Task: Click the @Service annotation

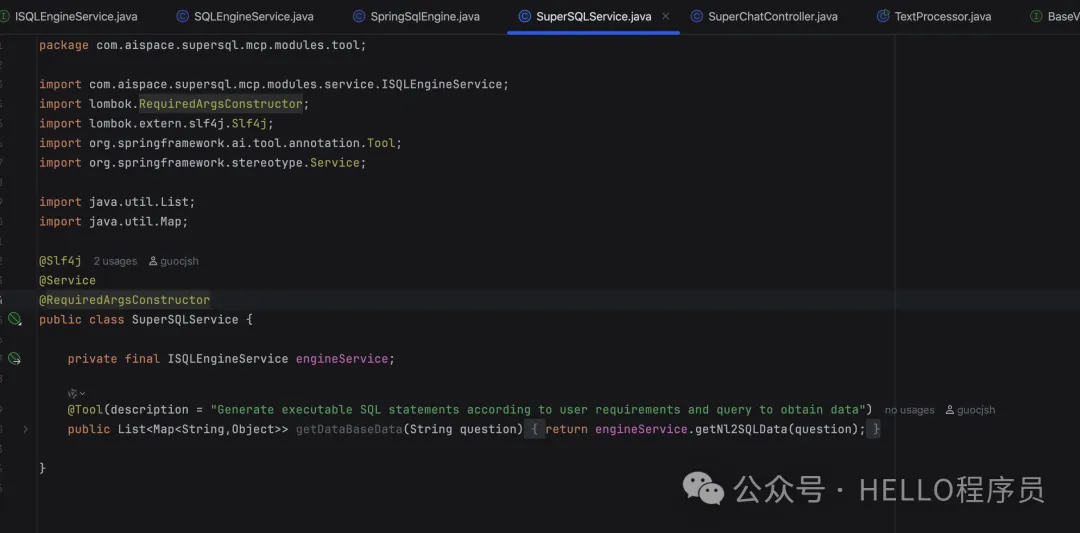Action: [x=68, y=281]
